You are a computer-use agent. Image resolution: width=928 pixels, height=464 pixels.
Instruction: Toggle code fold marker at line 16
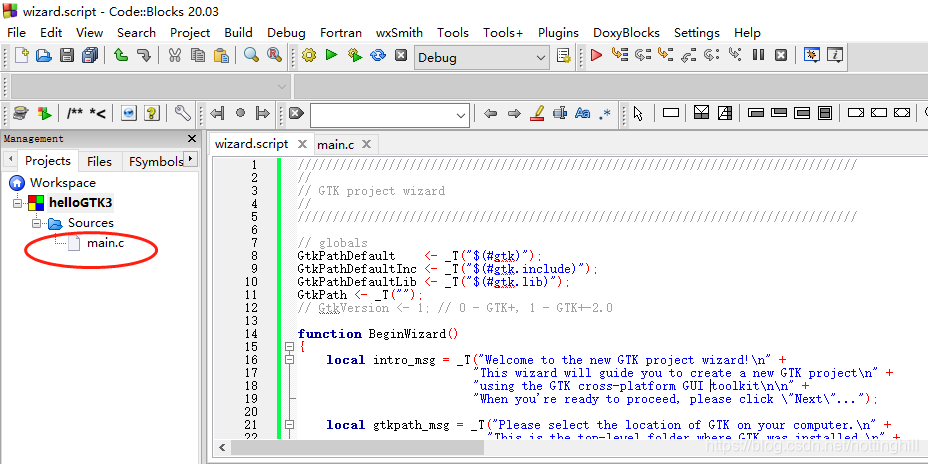(x=289, y=360)
